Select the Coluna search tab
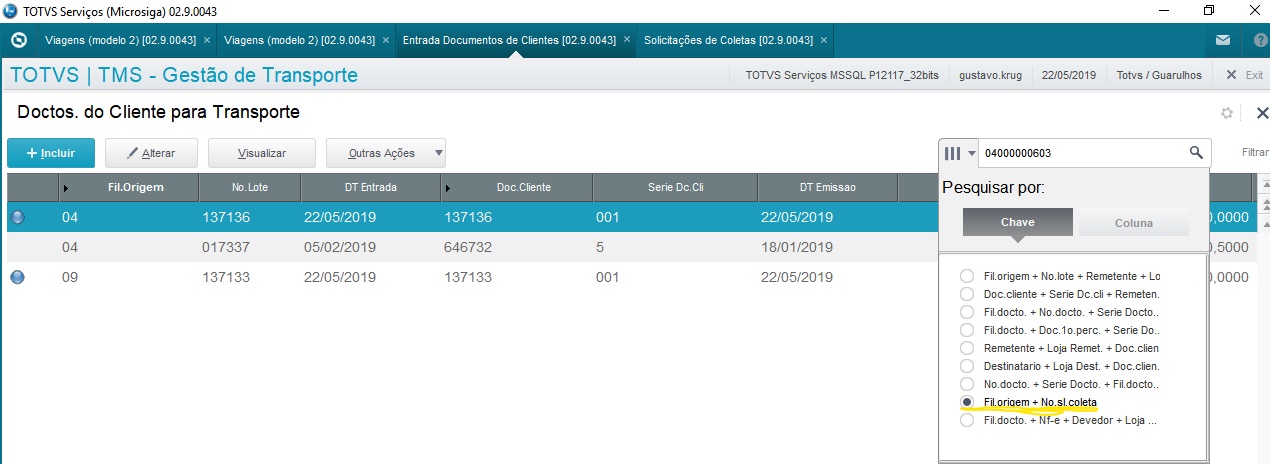The width and height of the screenshot is (1270, 464). pos(1134,222)
